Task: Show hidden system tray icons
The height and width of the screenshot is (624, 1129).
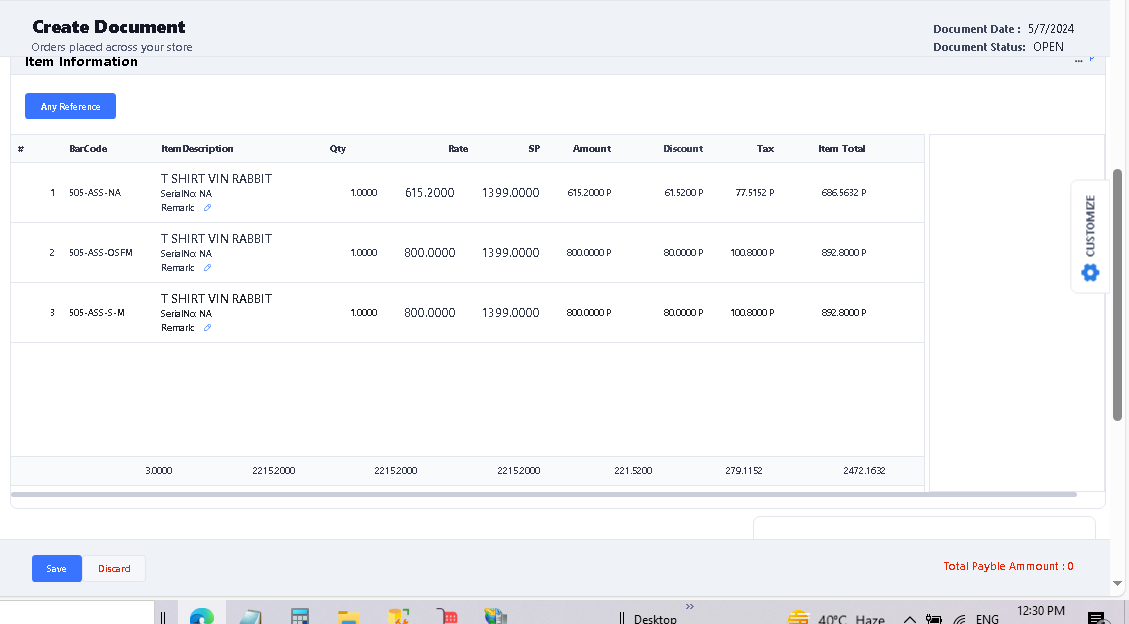Action: click(909, 619)
